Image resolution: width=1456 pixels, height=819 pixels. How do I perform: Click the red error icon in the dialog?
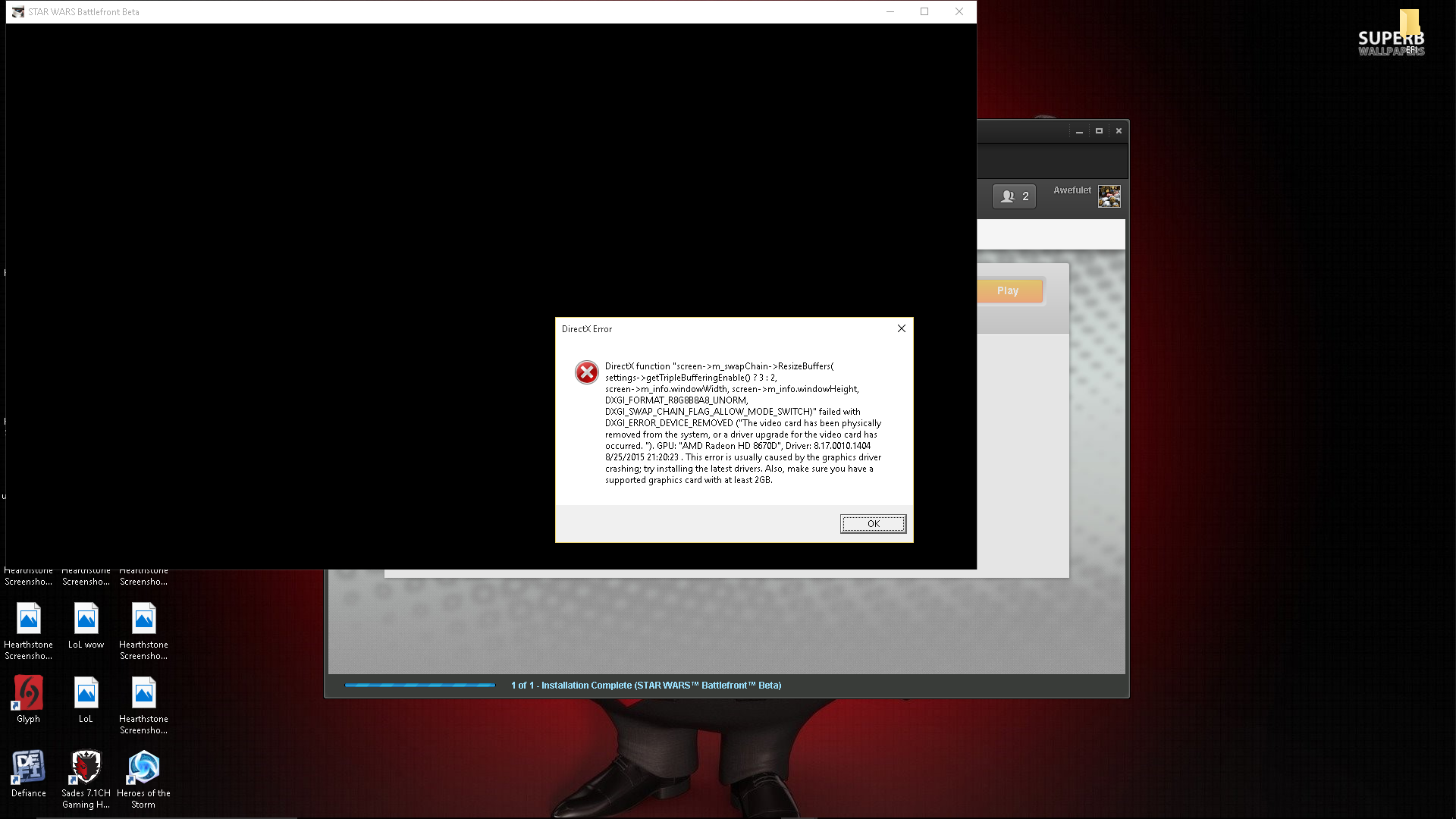(586, 372)
